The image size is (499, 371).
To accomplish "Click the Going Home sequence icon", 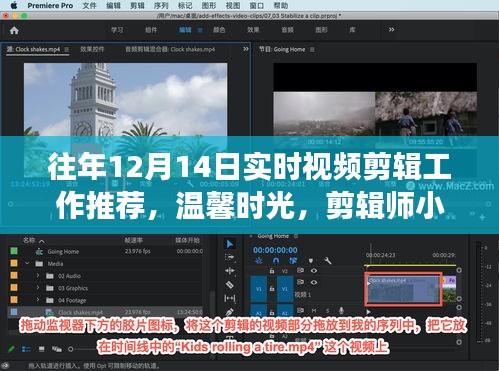I will click(39, 252).
